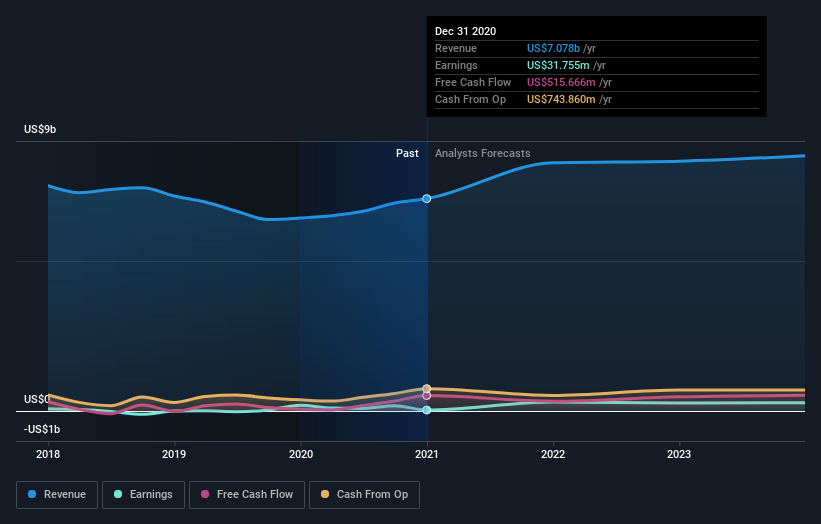
Task: Click the 2019 axis label
Action: tap(174, 454)
